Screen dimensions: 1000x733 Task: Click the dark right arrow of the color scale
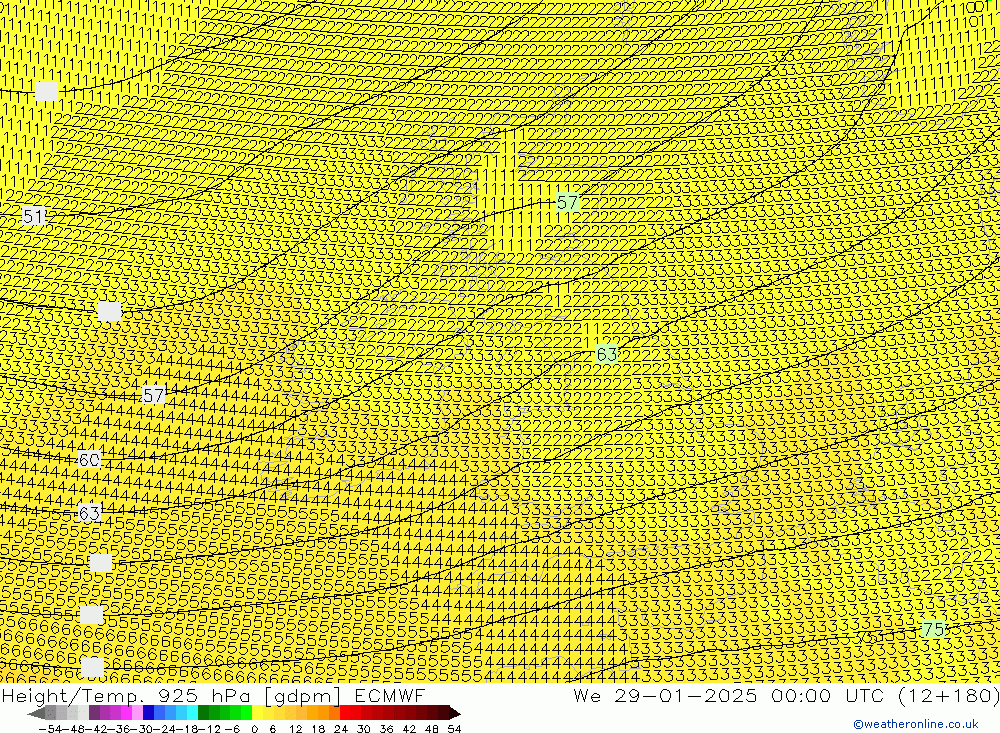[x=454, y=713]
